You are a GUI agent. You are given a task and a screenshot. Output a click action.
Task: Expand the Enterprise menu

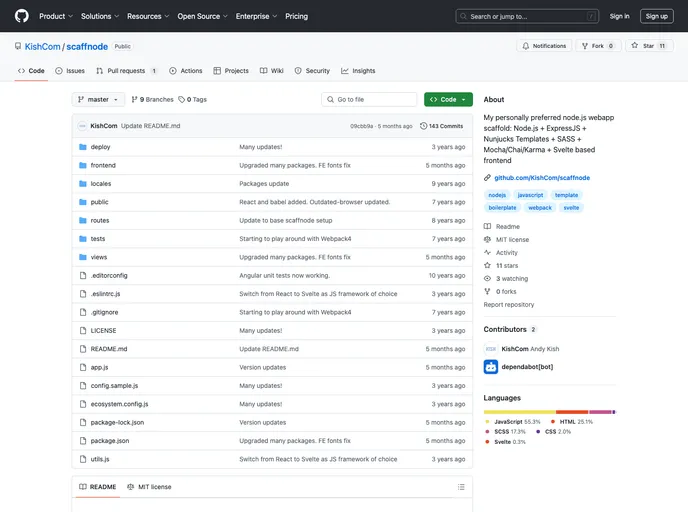click(x=256, y=16)
